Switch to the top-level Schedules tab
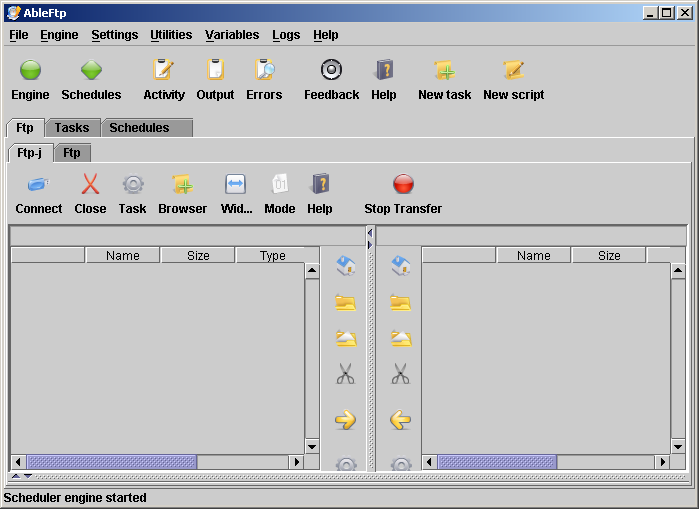This screenshot has height=509, width=699. pyautogui.click(x=146, y=128)
